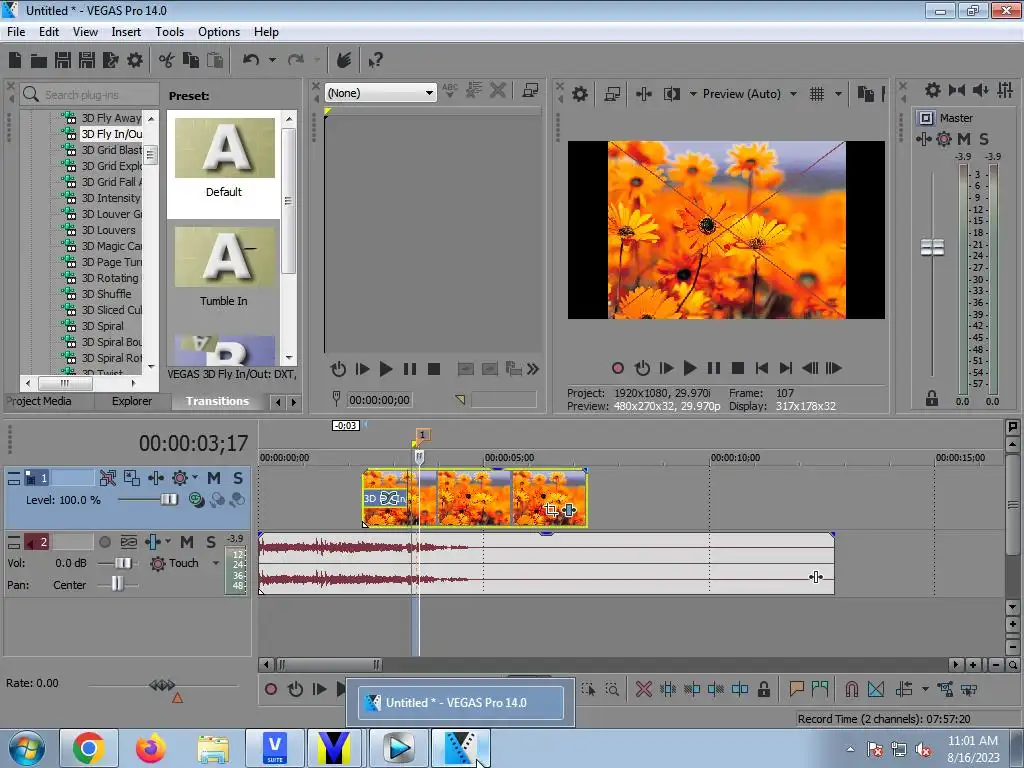Click the track 1 Level slider handle
The image size is (1024, 768).
click(169, 500)
